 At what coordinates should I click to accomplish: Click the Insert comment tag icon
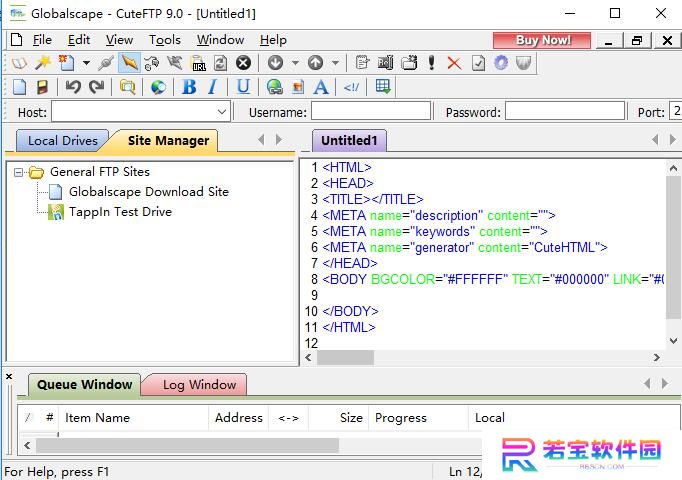(x=351, y=87)
